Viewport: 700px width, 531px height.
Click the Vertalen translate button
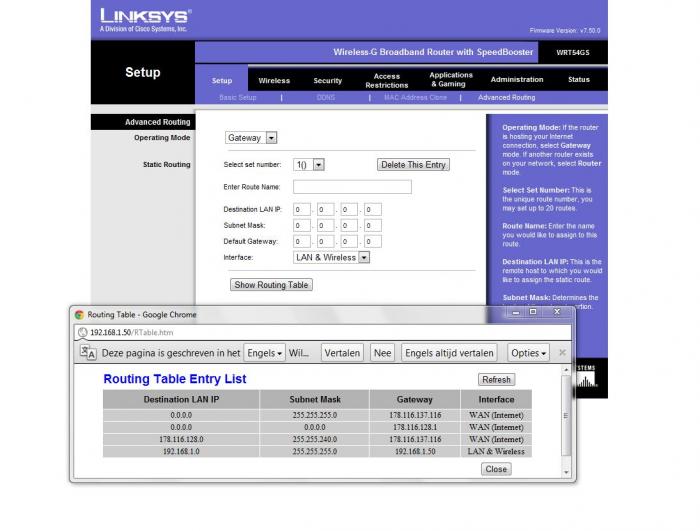(342, 353)
